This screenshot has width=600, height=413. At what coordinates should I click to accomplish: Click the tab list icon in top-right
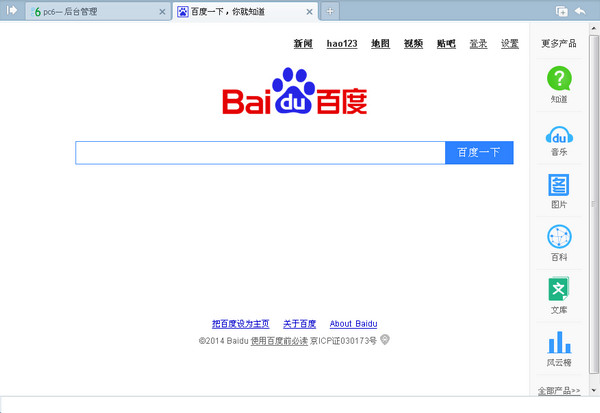[x=561, y=11]
